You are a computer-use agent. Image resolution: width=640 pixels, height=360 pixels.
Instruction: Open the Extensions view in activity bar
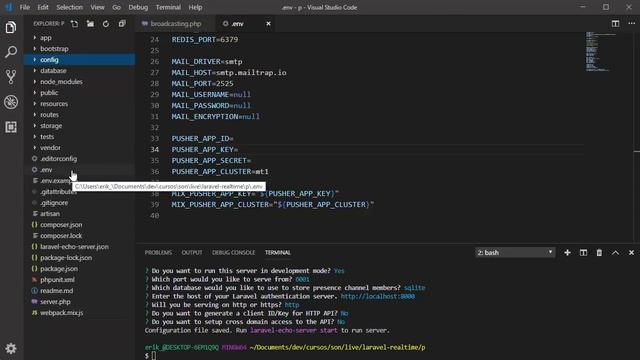[11, 127]
